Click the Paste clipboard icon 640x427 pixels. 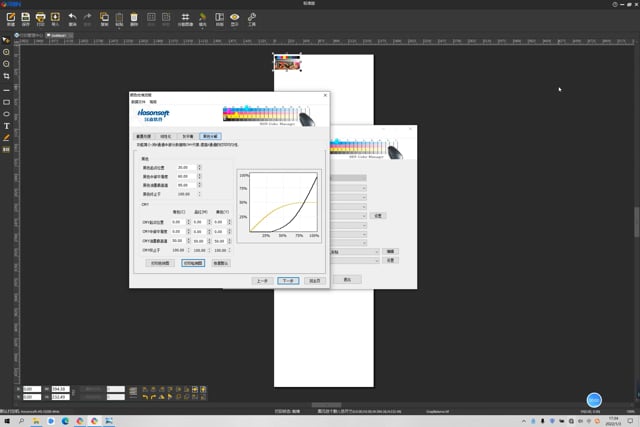coord(119,17)
